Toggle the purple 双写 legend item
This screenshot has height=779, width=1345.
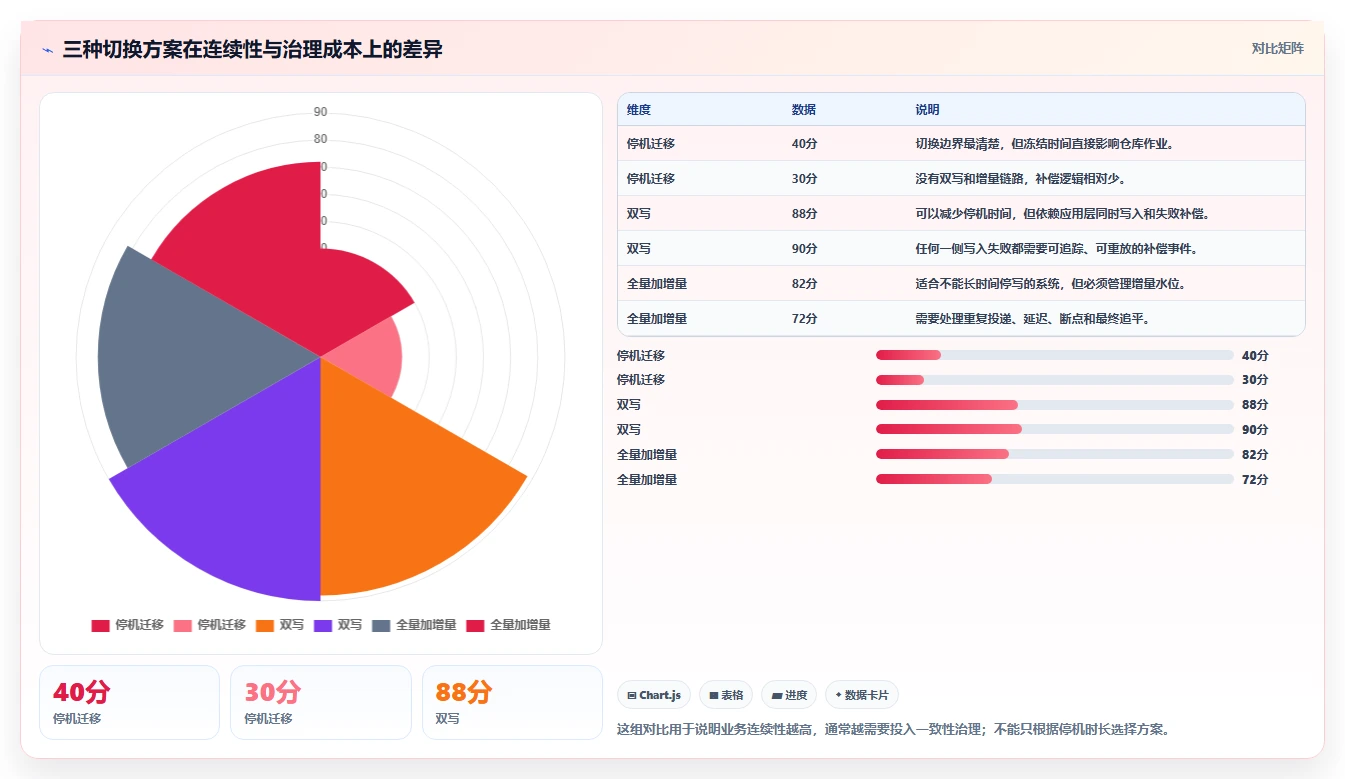tap(338, 625)
